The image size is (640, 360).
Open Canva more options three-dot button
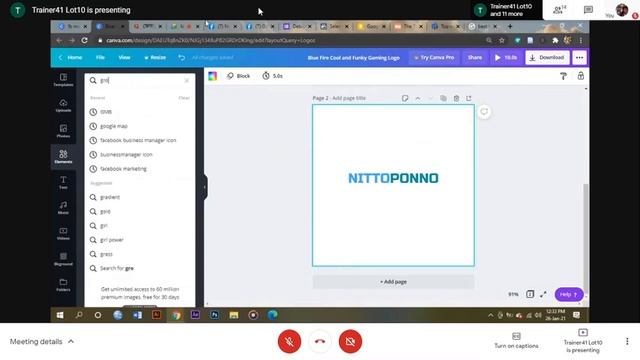[579, 58]
